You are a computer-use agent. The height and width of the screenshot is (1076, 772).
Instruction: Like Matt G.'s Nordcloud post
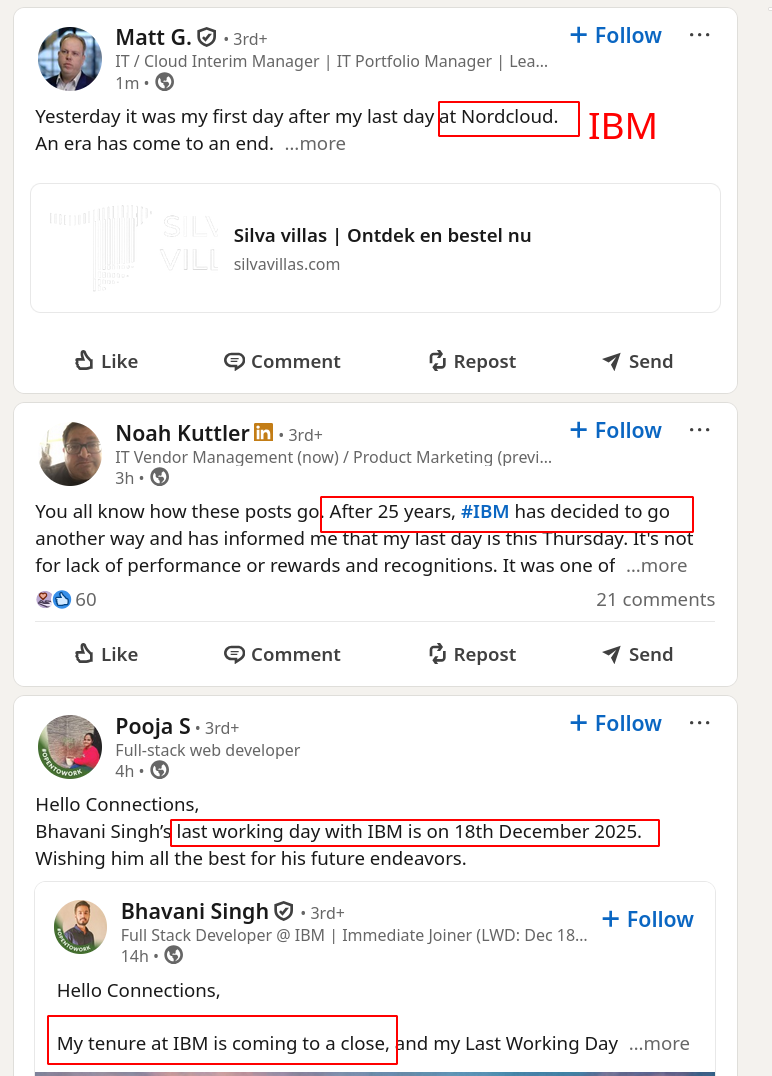107,361
